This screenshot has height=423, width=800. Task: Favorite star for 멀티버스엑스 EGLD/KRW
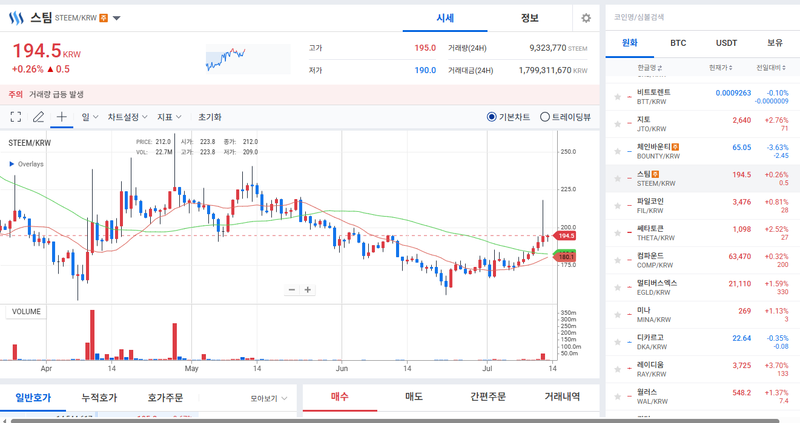(617, 288)
